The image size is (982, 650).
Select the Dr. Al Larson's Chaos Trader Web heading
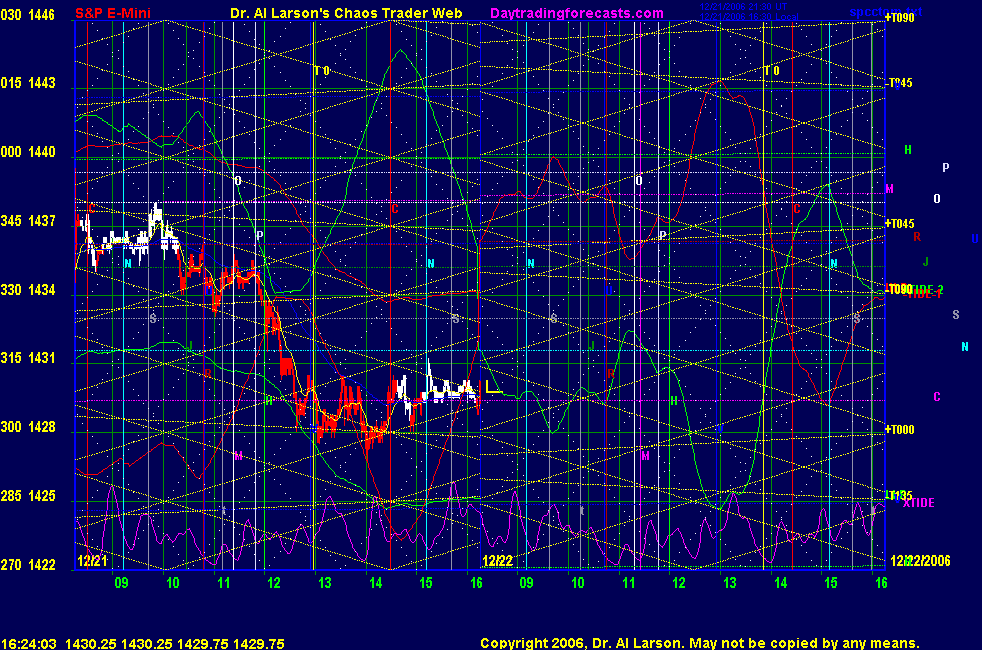coord(346,13)
